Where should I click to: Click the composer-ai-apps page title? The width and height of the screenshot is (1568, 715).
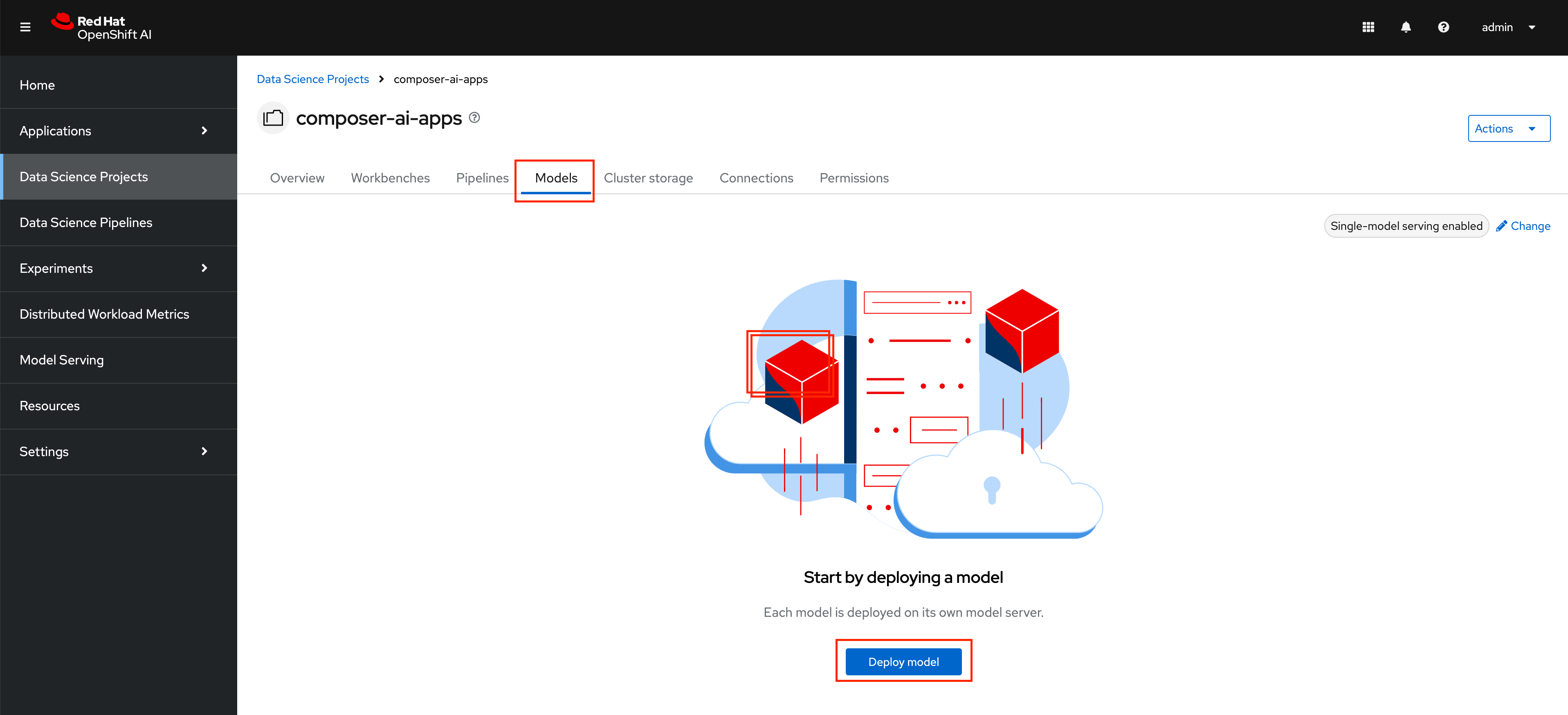click(x=379, y=117)
